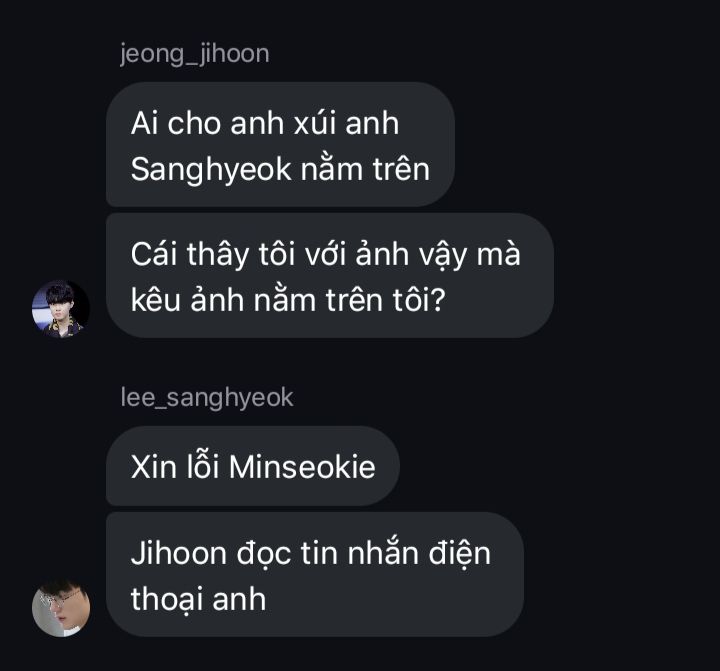Click the text 'Sanghyeok nằm trên'

[x=280, y=169]
